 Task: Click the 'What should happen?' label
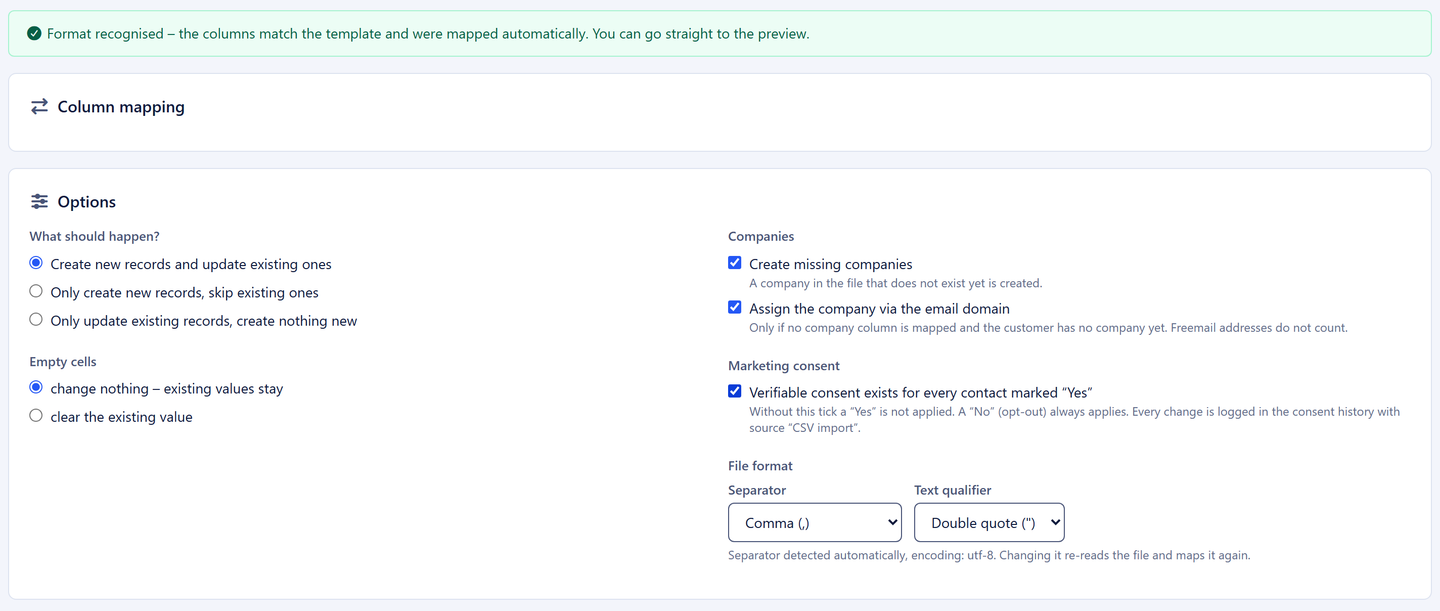pyautogui.click(x=94, y=237)
